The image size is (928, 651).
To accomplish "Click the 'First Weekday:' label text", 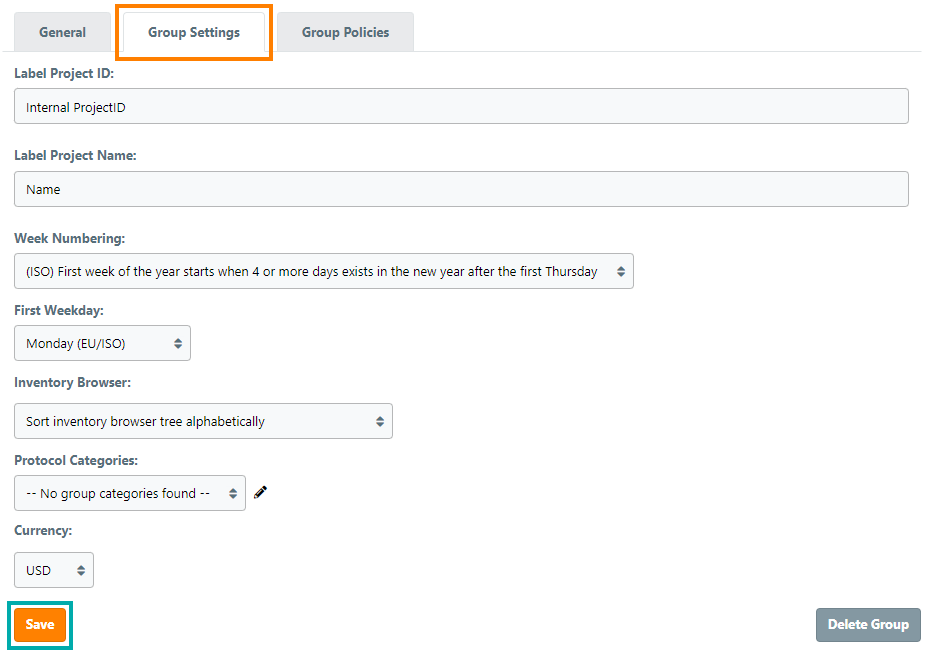I will tap(59, 311).
